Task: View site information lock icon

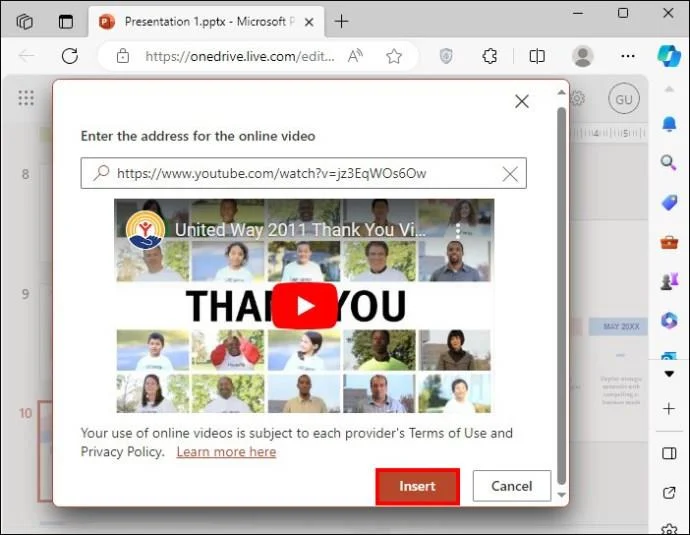Action: [x=123, y=56]
